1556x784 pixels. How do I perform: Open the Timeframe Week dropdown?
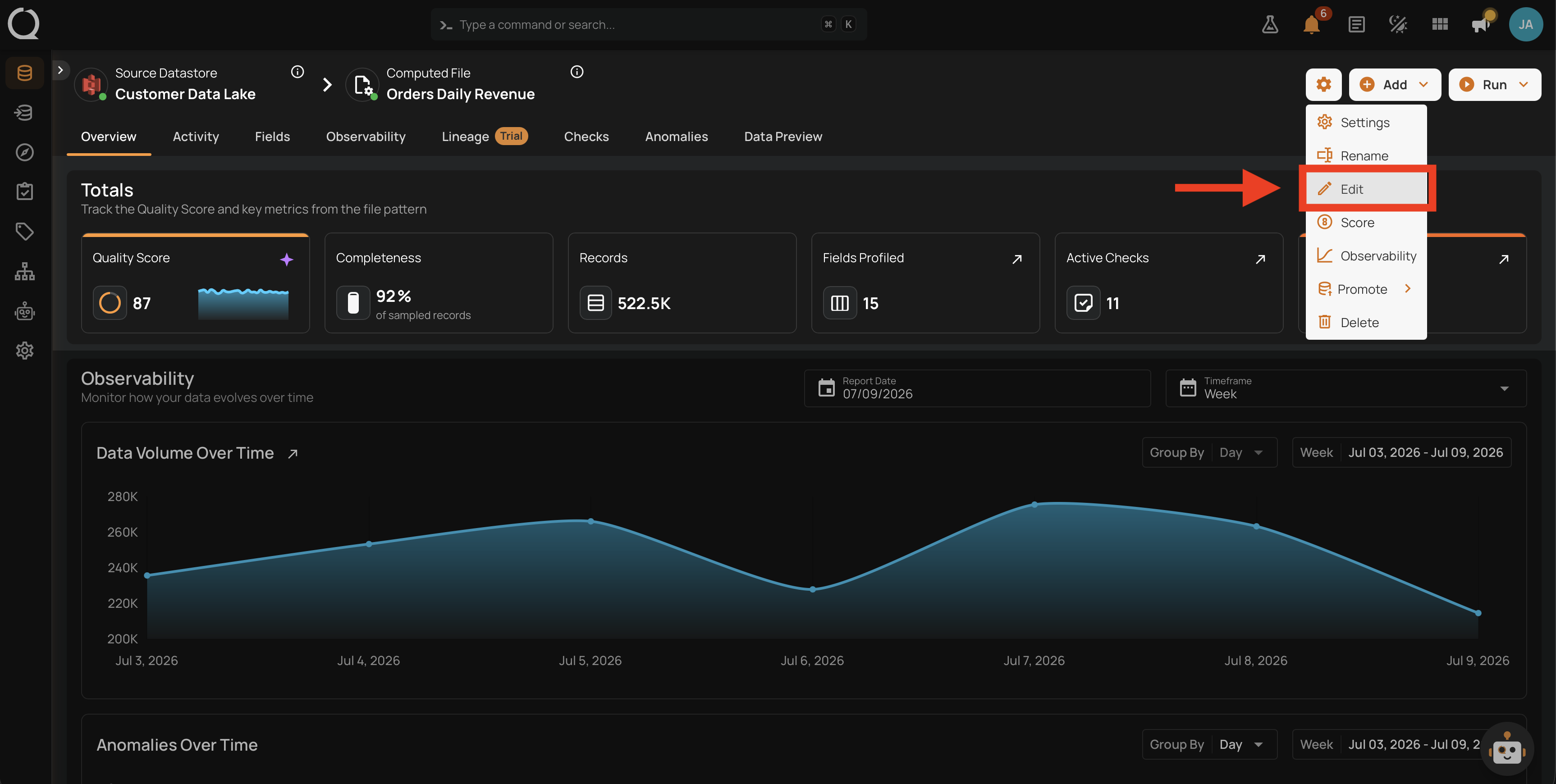(1345, 388)
